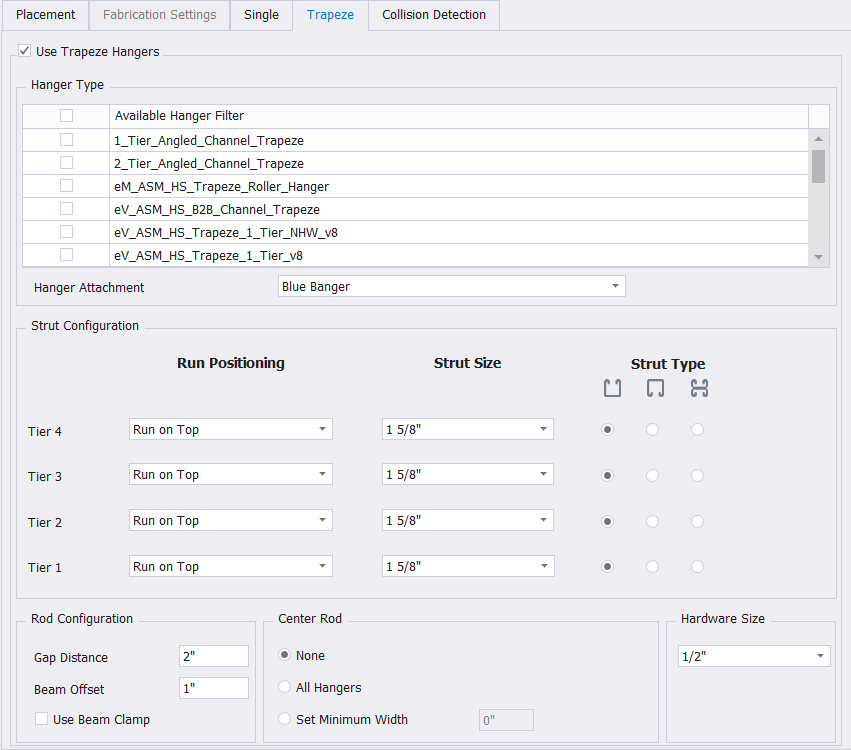Click the Available Hanger Filter header text

point(179,116)
